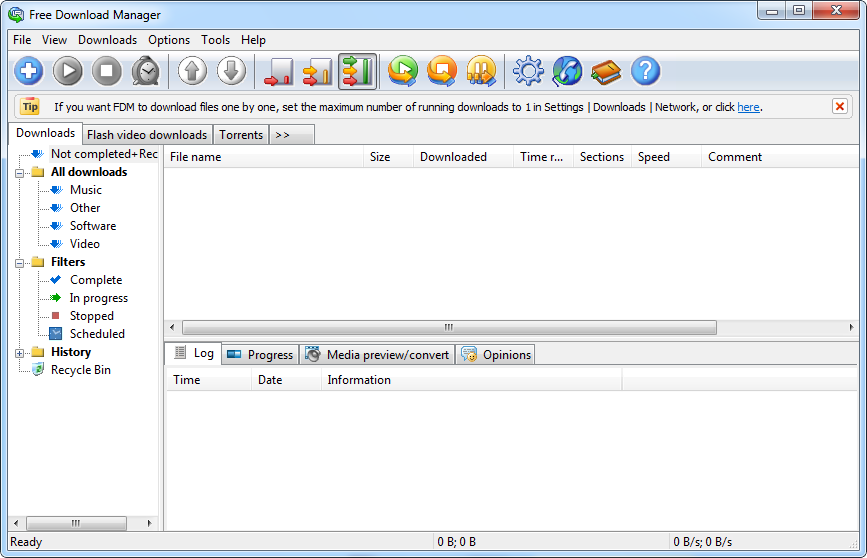Collapse the All downloads tree node
The width and height of the screenshot is (867, 558).
(19, 173)
